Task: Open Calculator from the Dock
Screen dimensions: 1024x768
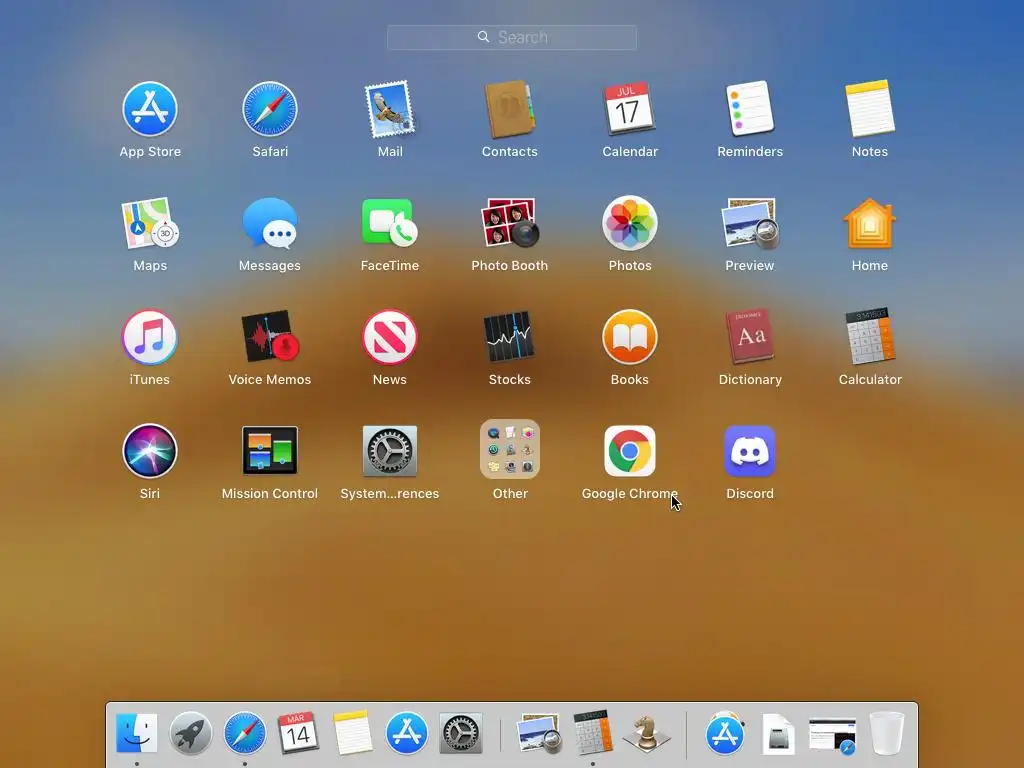Action: tap(593, 733)
